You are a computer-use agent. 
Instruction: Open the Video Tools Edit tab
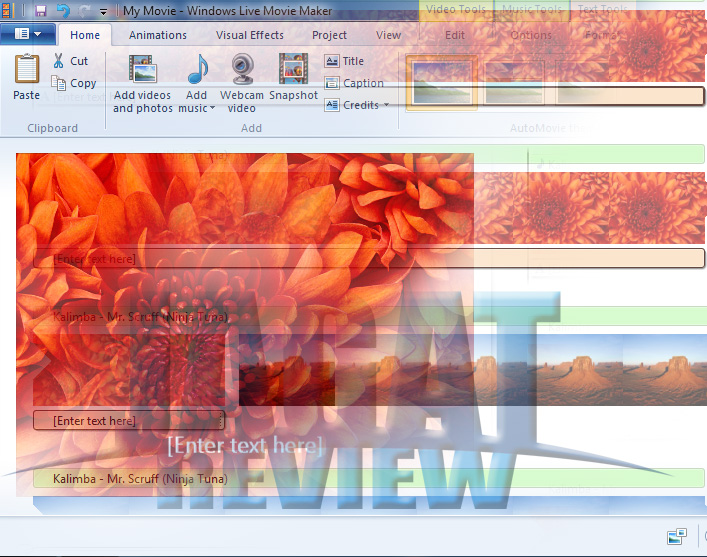(455, 35)
